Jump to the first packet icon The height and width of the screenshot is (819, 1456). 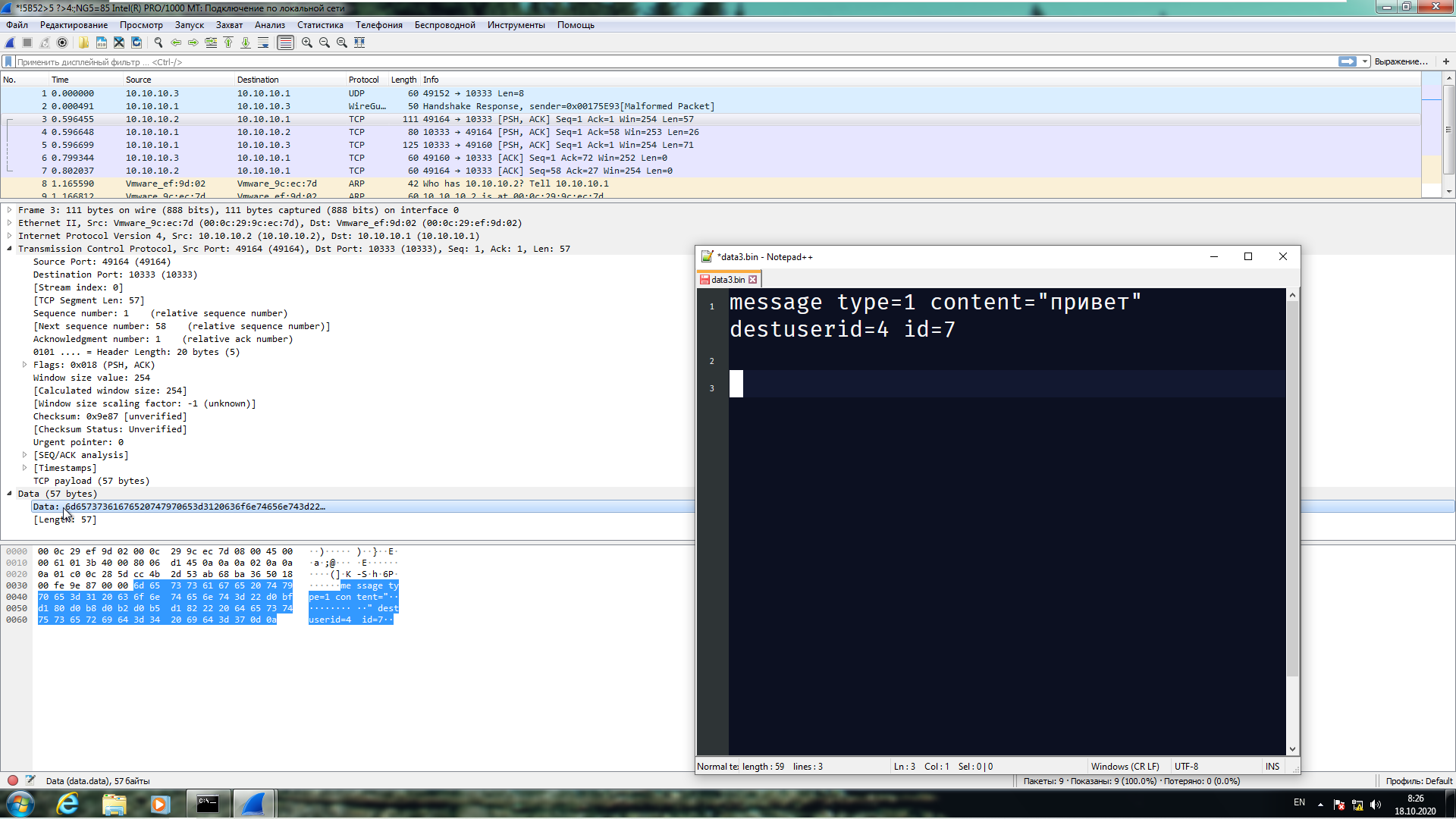(x=228, y=42)
